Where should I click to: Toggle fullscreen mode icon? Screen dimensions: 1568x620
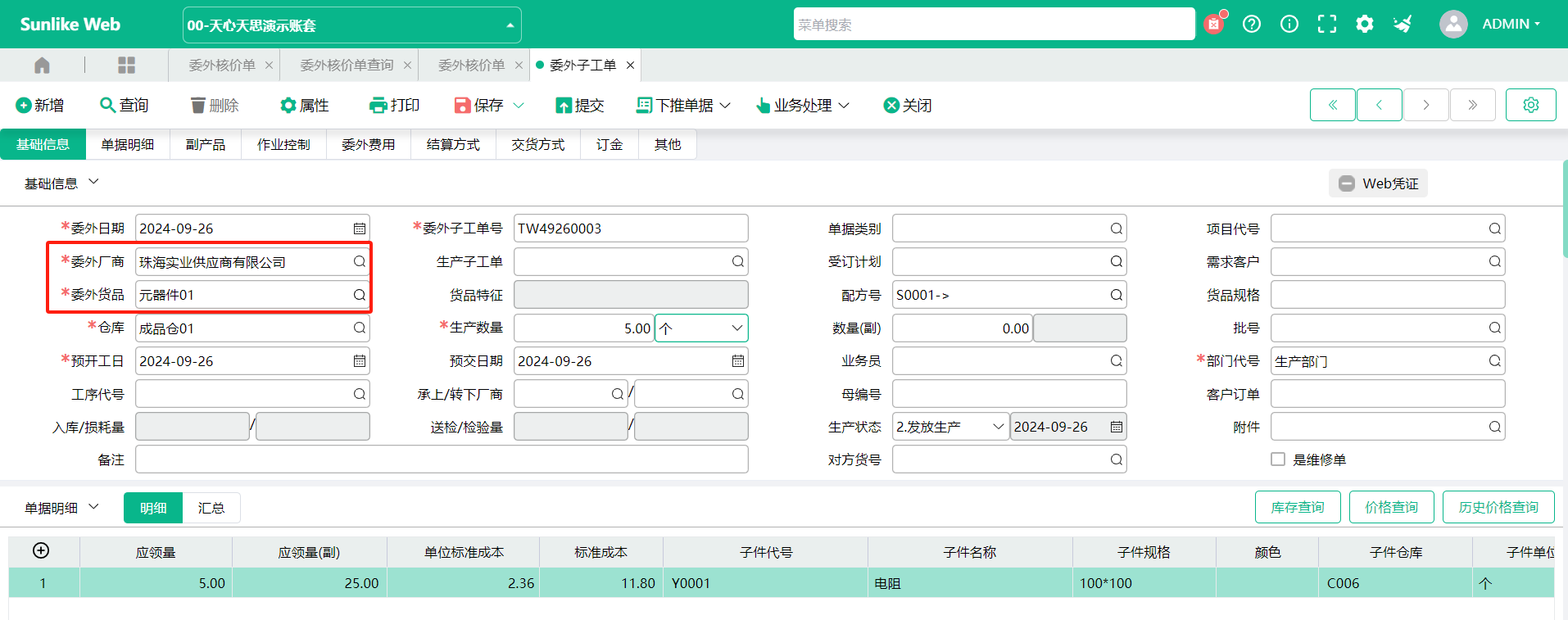pos(1327,24)
